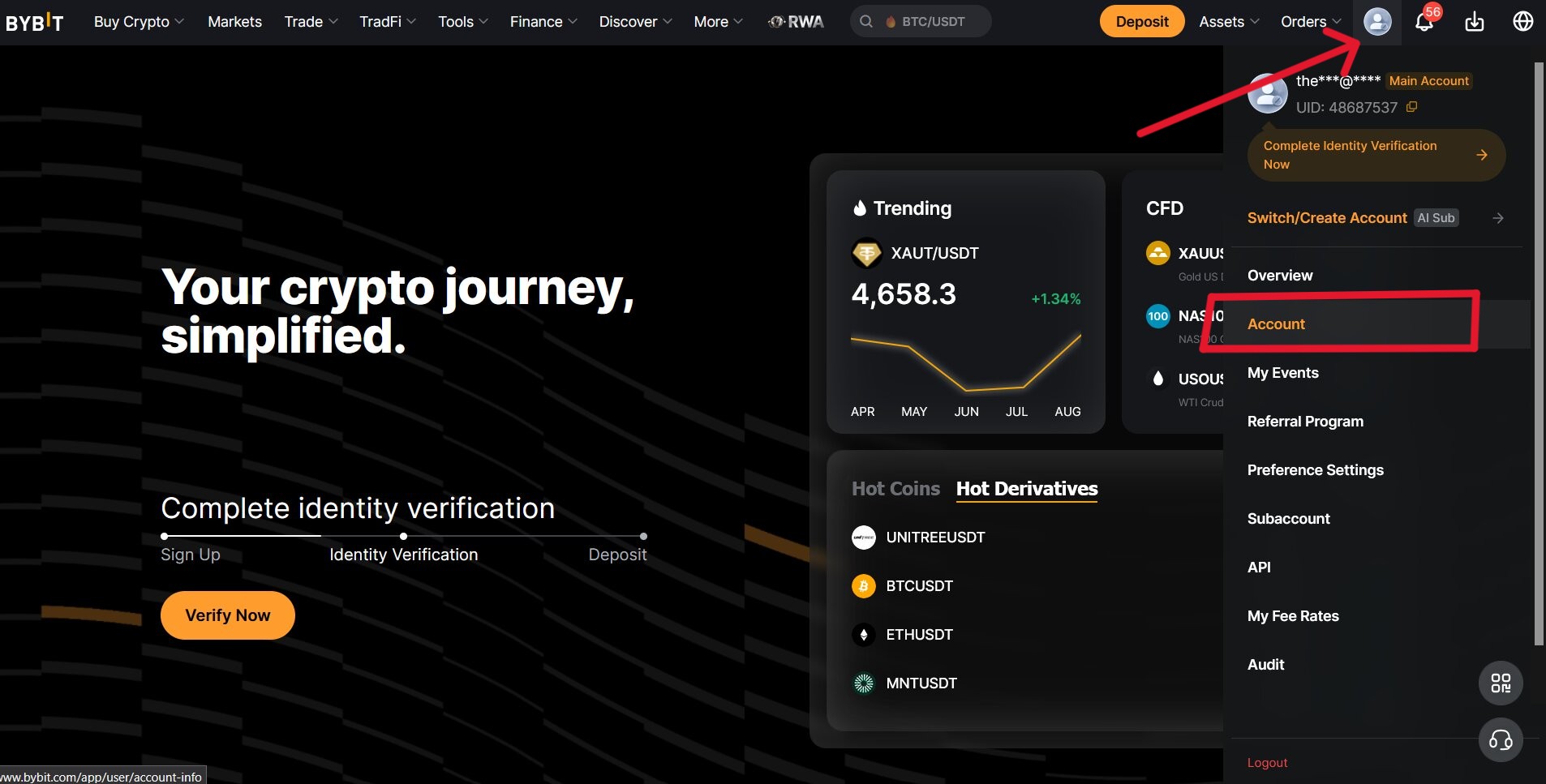The height and width of the screenshot is (784, 1546).
Task: Click the BTCUSDT bitcoin icon
Action: point(864,586)
